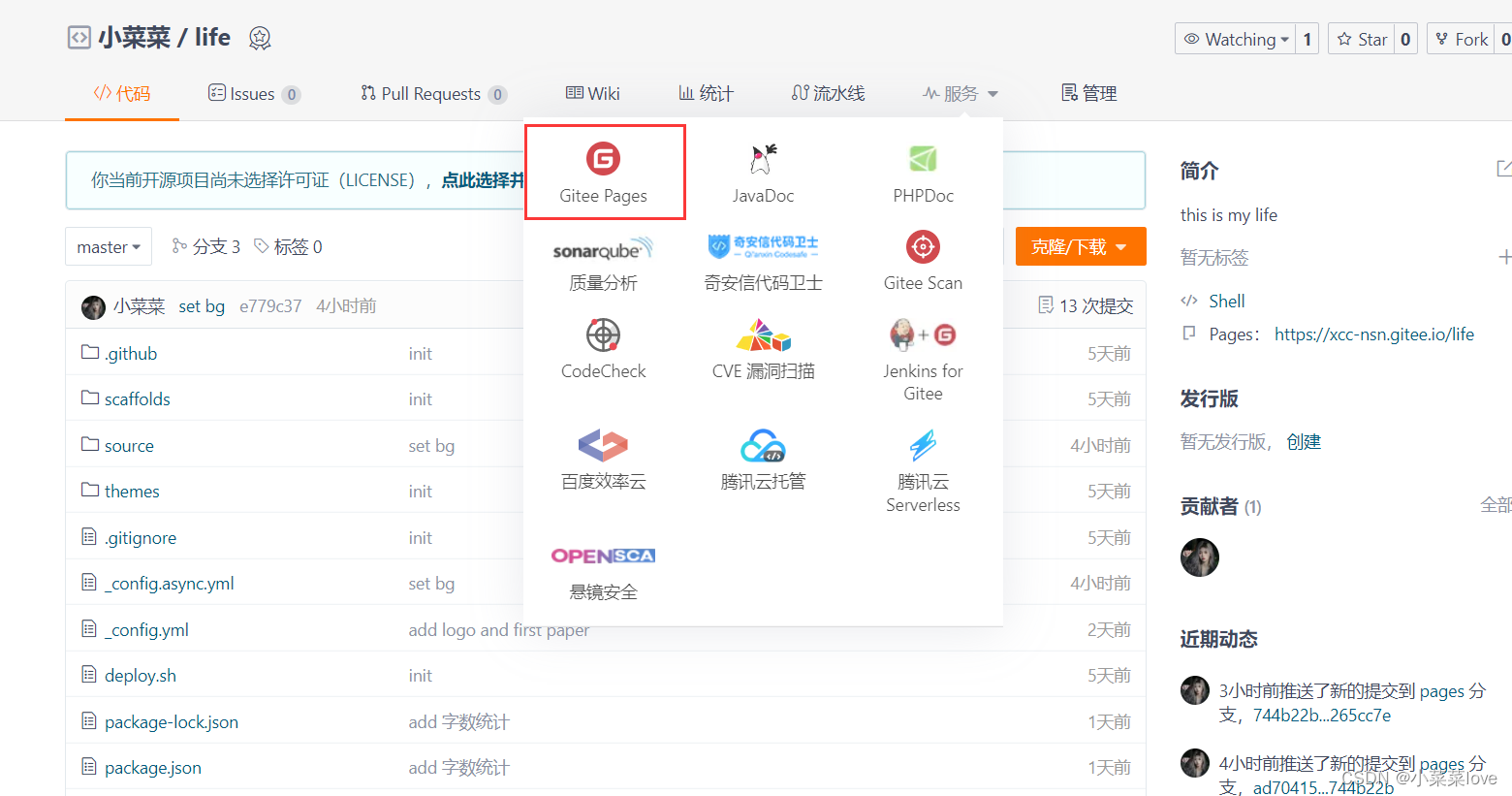This screenshot has width=1512, height=796.
Task: Open the PHPDoc documentation service
Action: 922,173
